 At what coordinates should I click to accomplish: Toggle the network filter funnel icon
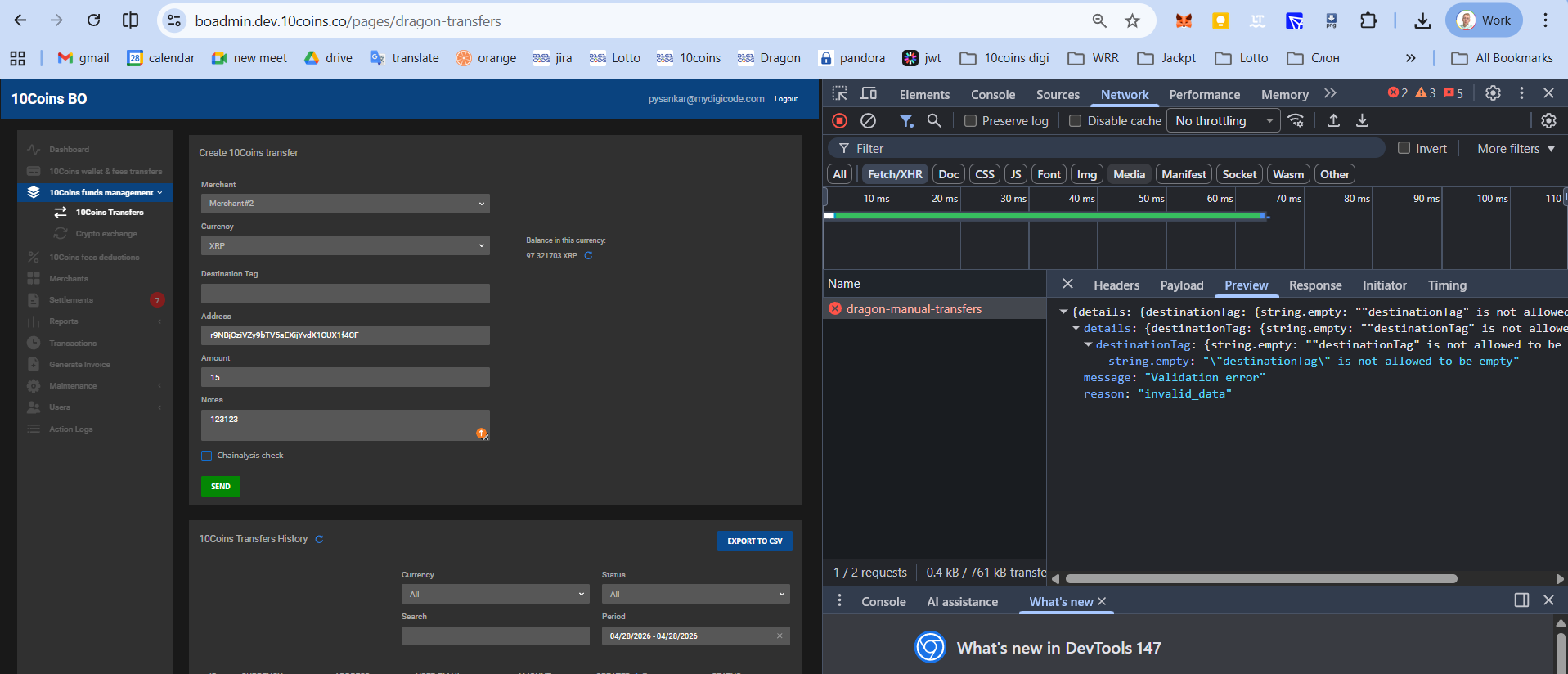(906, 121)
